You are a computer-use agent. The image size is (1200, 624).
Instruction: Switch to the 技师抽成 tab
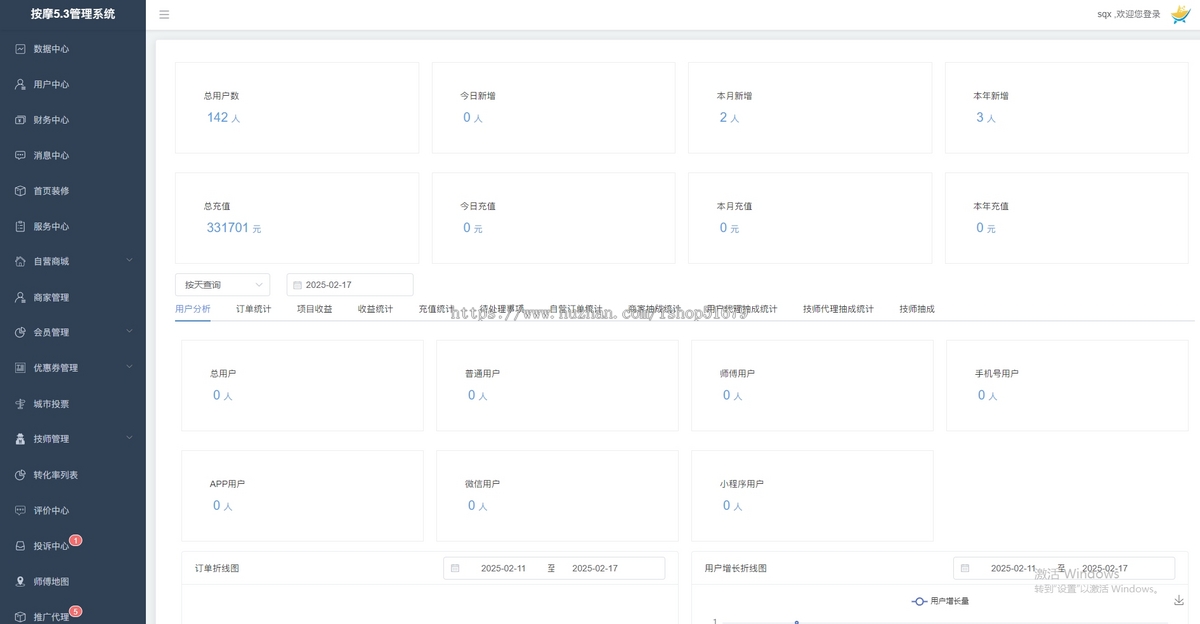click(x=917, y=309)
